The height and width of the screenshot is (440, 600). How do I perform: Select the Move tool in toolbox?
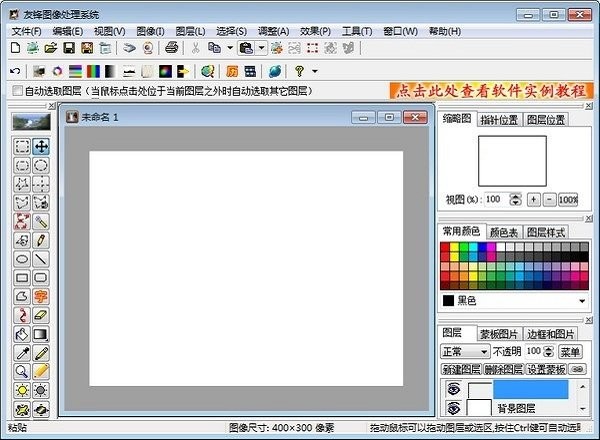[x=41, y=146]
